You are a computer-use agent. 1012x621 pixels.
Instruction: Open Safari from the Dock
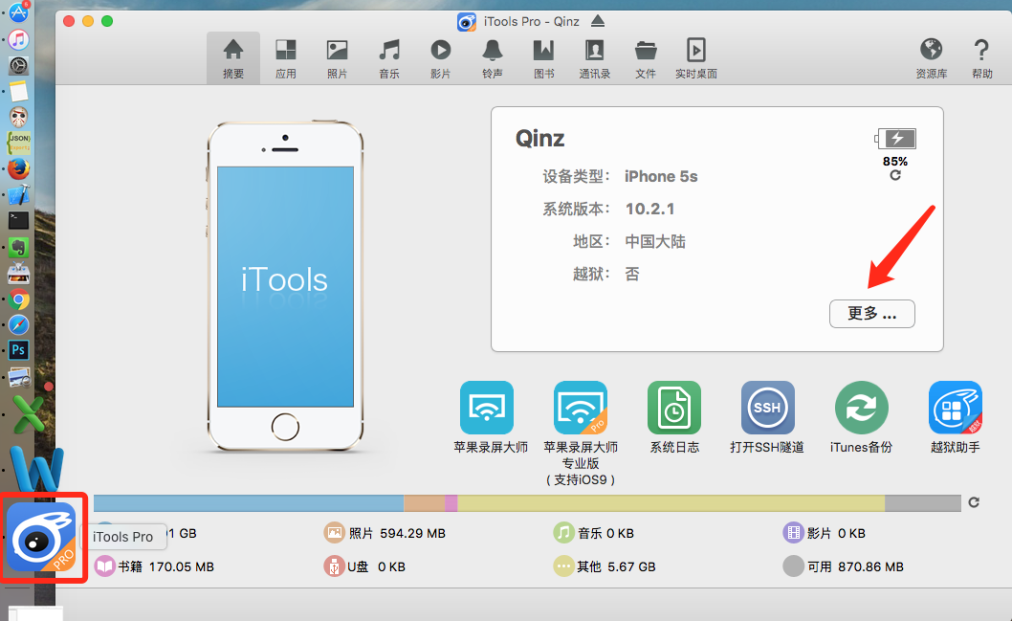click(19, 325)
